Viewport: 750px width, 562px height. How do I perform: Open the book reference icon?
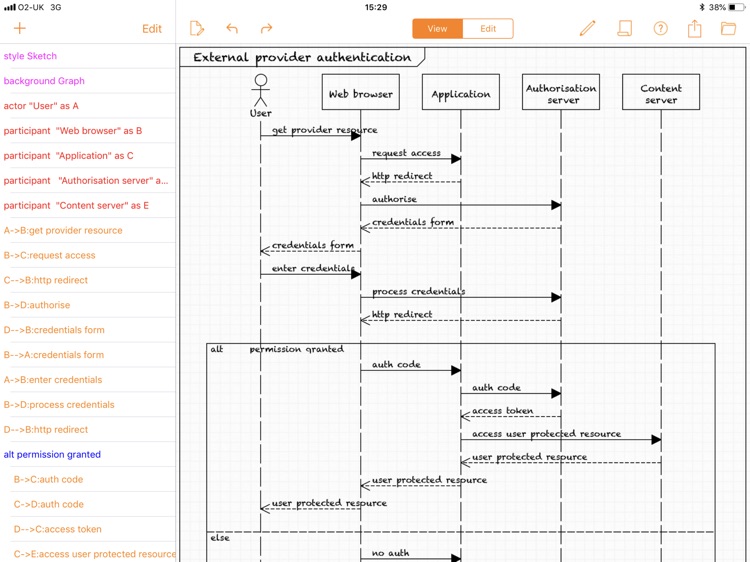click(x=624, y=28)
